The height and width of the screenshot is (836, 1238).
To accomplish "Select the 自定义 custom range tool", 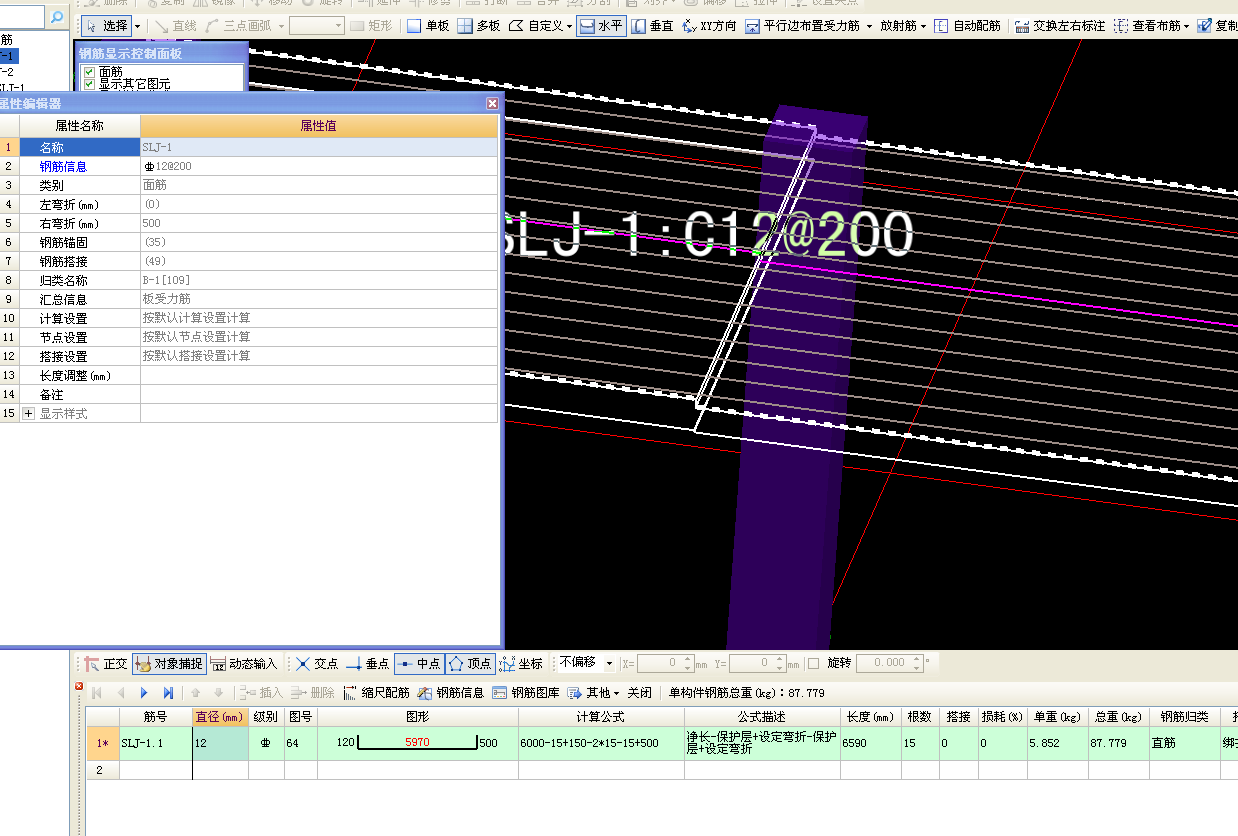I will pyautogui.click(x=535, y=26).
